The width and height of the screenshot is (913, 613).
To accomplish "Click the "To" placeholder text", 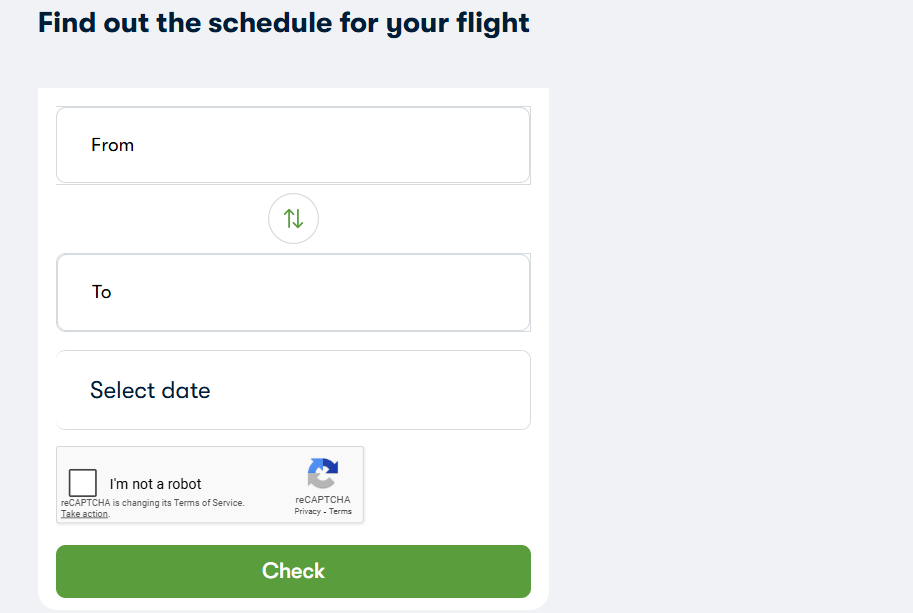I will coord(102,292).
